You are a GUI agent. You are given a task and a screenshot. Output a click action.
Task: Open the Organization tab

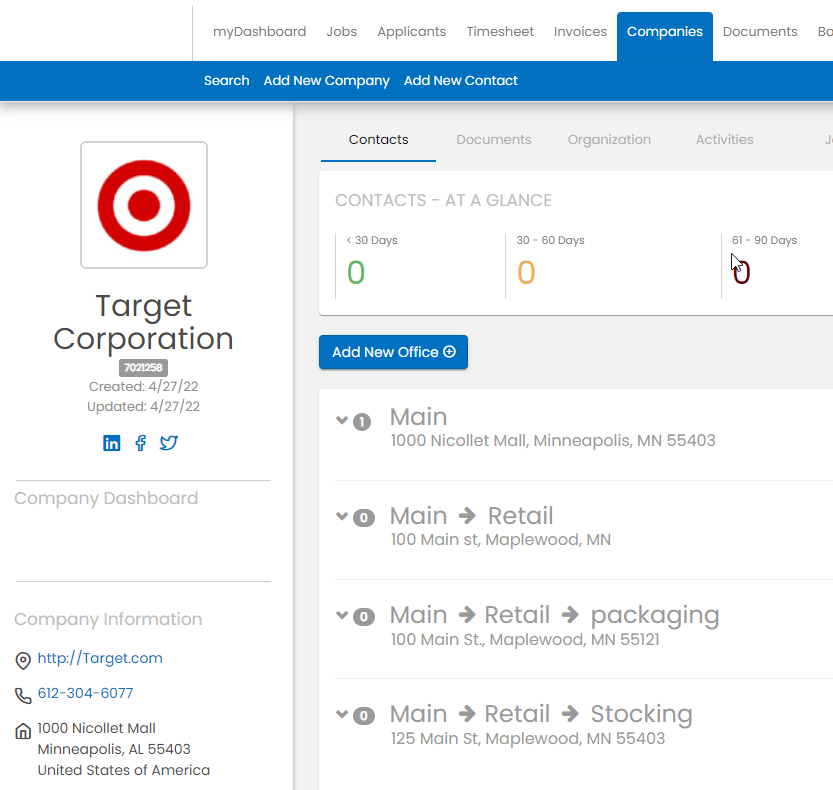[x=609, y=140]
